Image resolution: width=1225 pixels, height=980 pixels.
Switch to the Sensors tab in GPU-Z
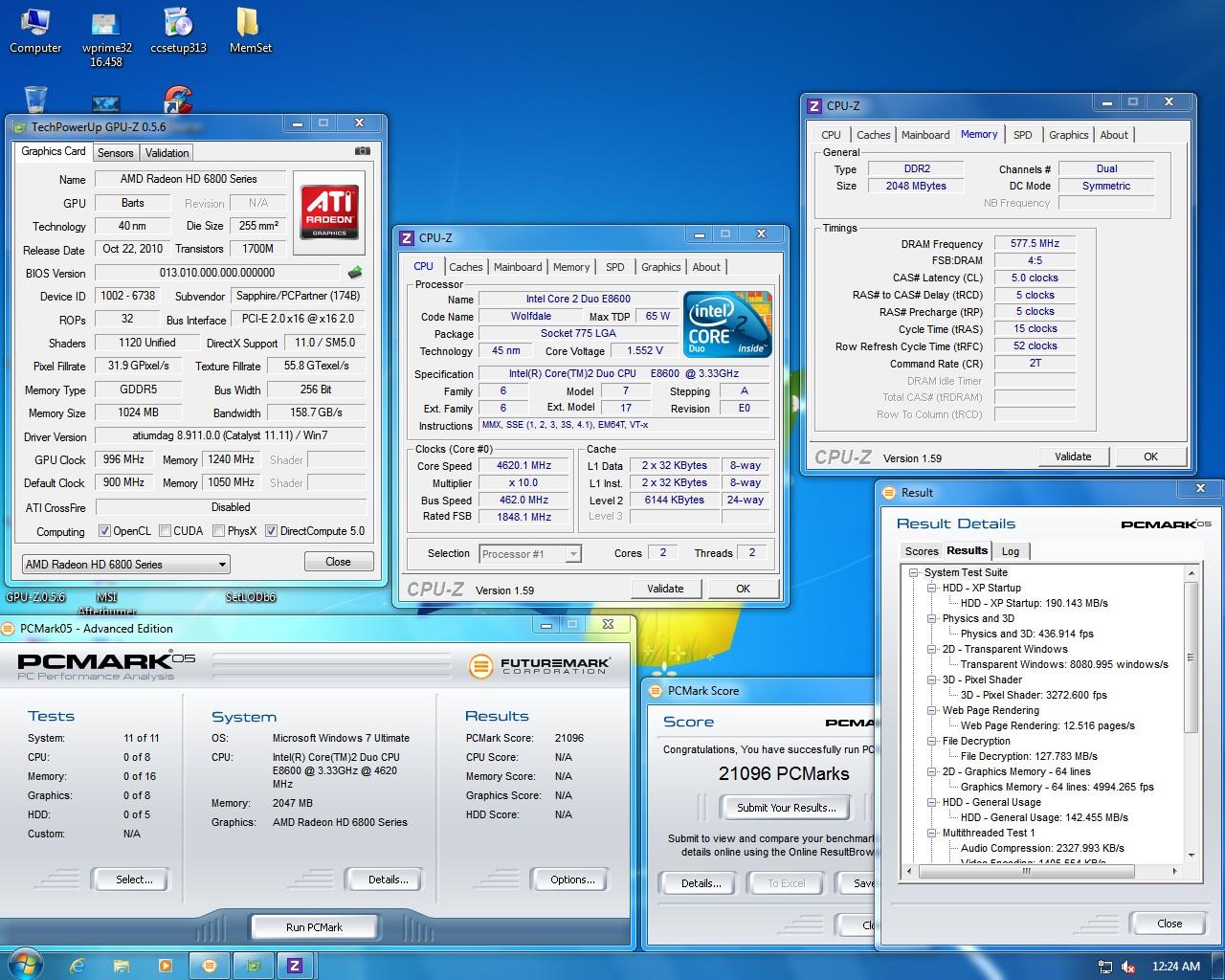tap(116, 153)
